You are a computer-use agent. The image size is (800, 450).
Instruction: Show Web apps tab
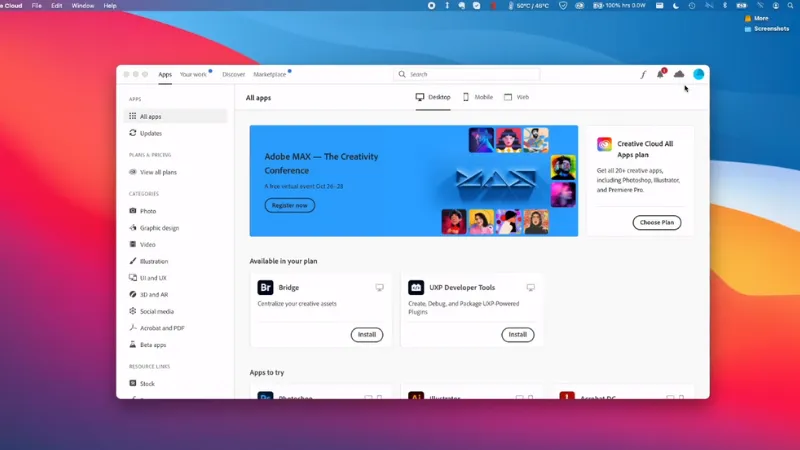tap(516, 97)
